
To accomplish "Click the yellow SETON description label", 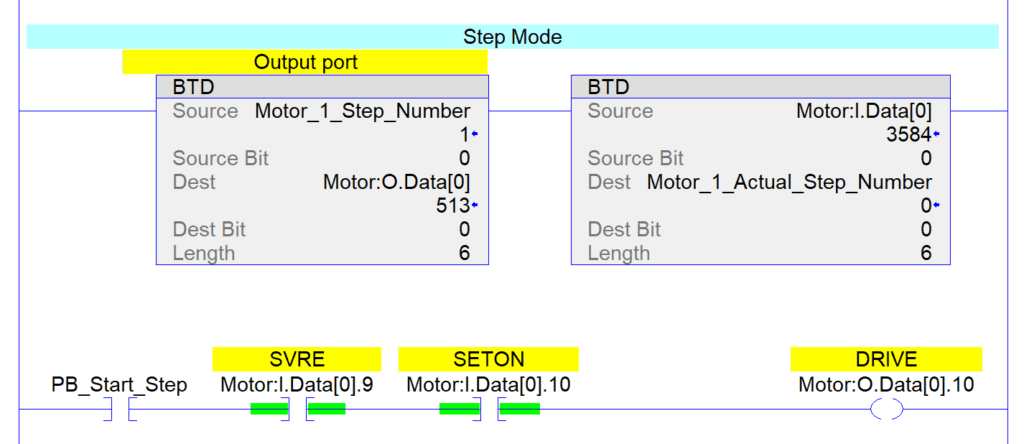I will pyautogui.click(x=488, y=359).
